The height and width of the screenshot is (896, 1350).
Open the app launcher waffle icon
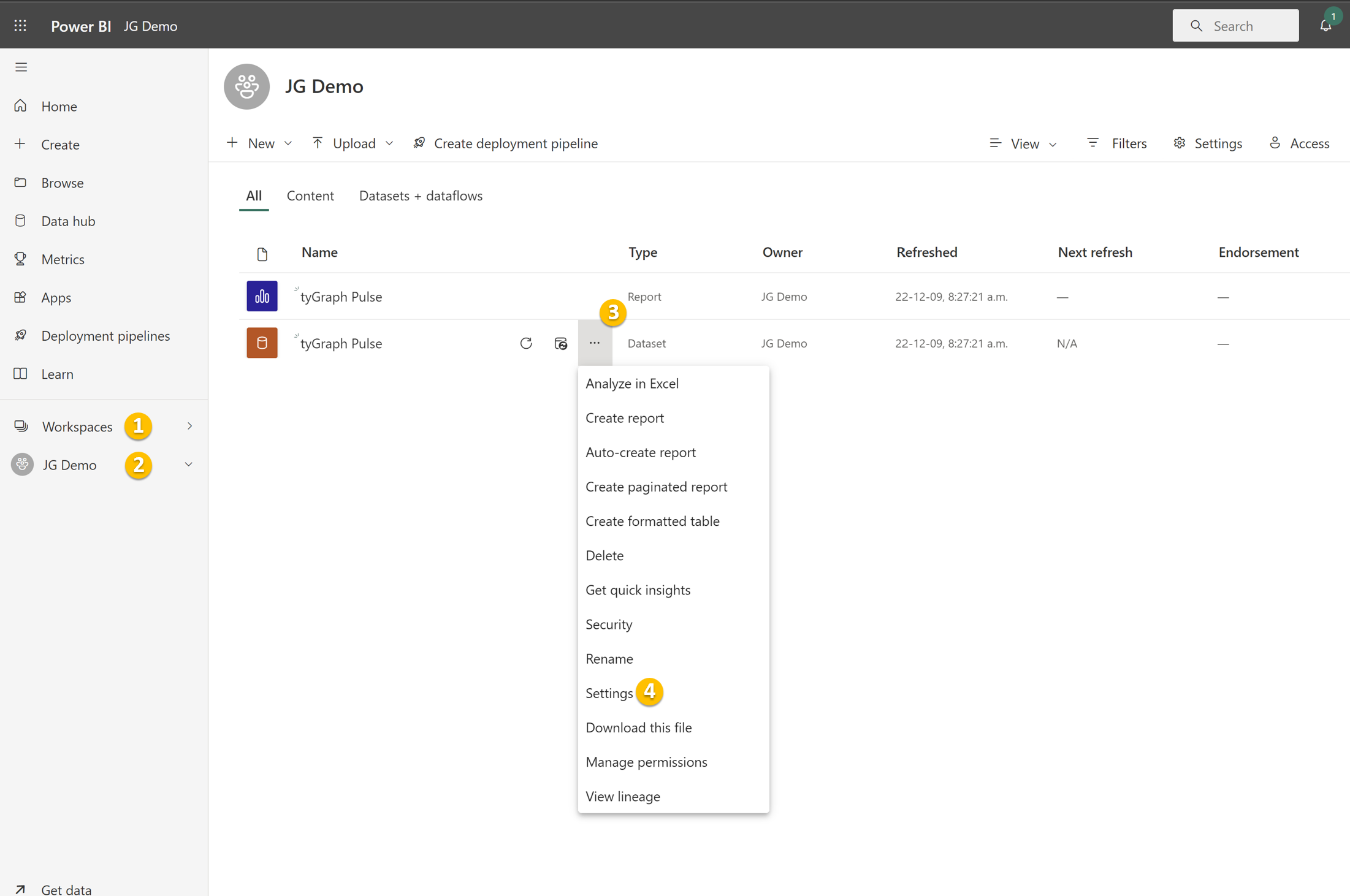(20, 26)
